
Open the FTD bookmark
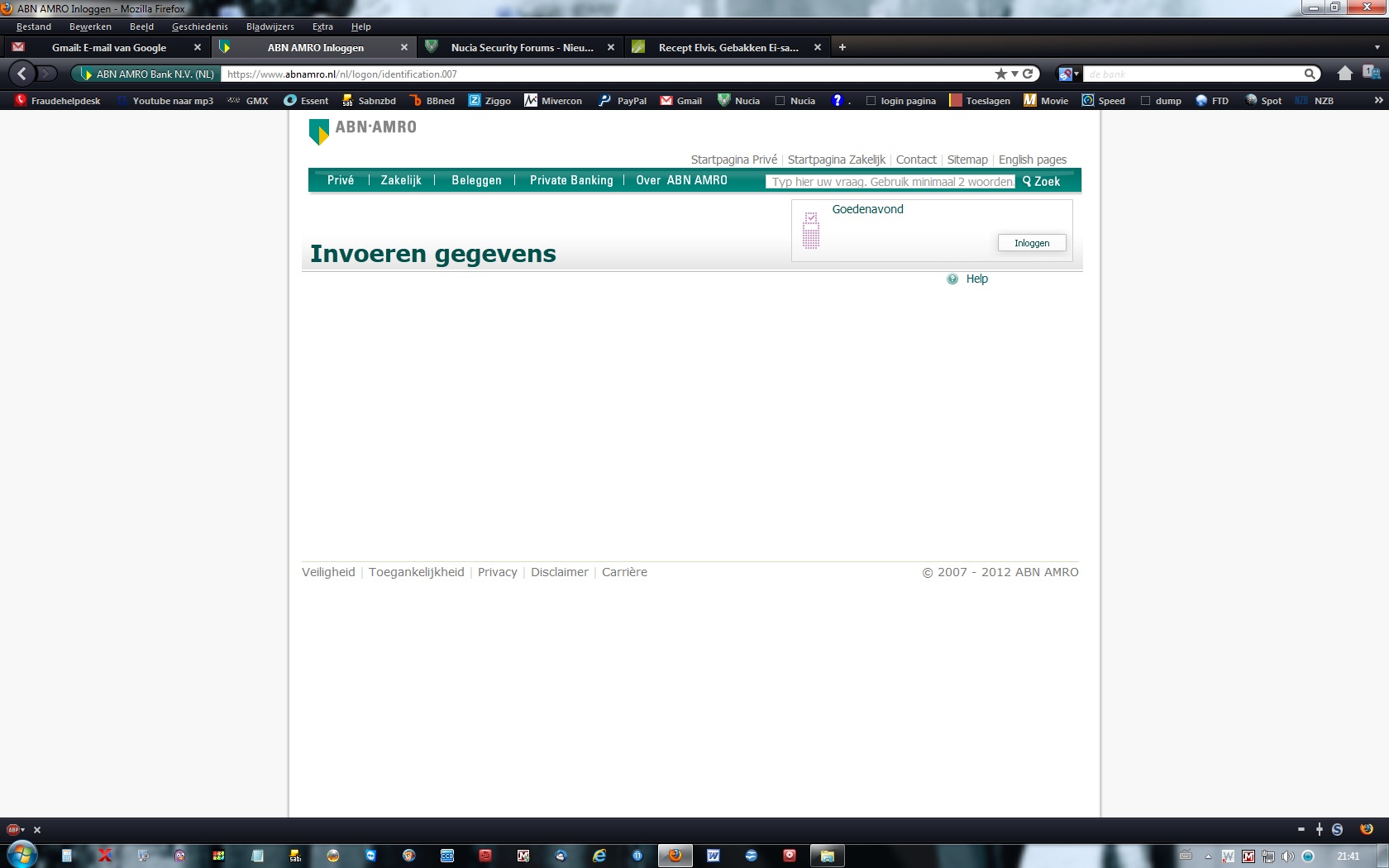[1212, 101]
